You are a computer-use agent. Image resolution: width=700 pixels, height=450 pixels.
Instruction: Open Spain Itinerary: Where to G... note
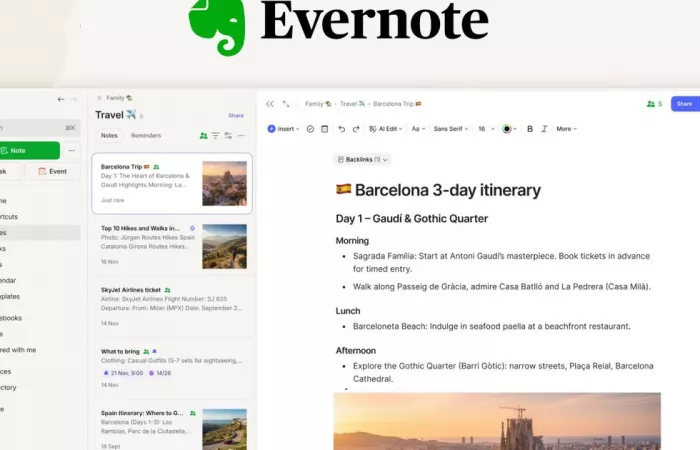point(172,427)
